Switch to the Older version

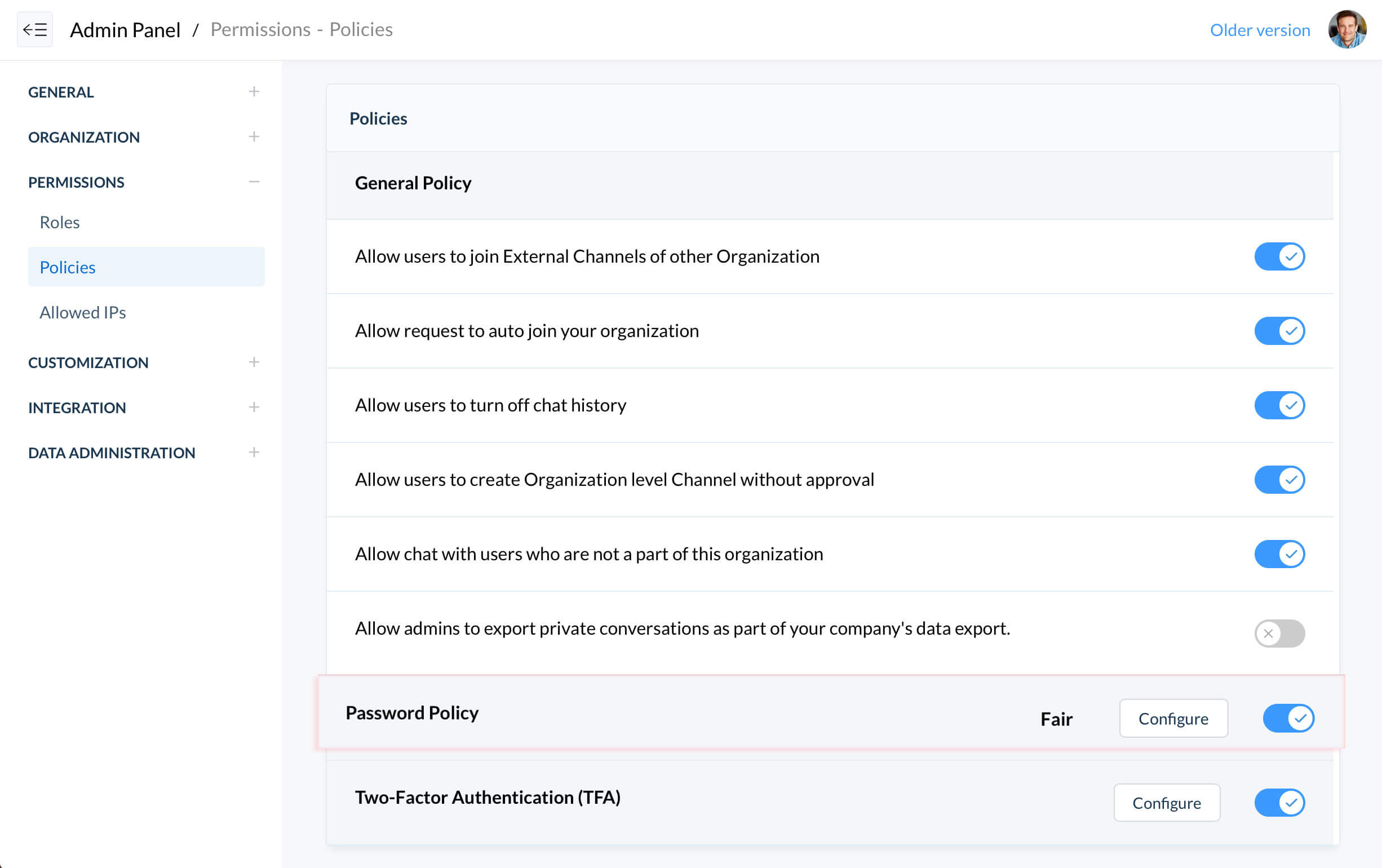point(1259,29)
